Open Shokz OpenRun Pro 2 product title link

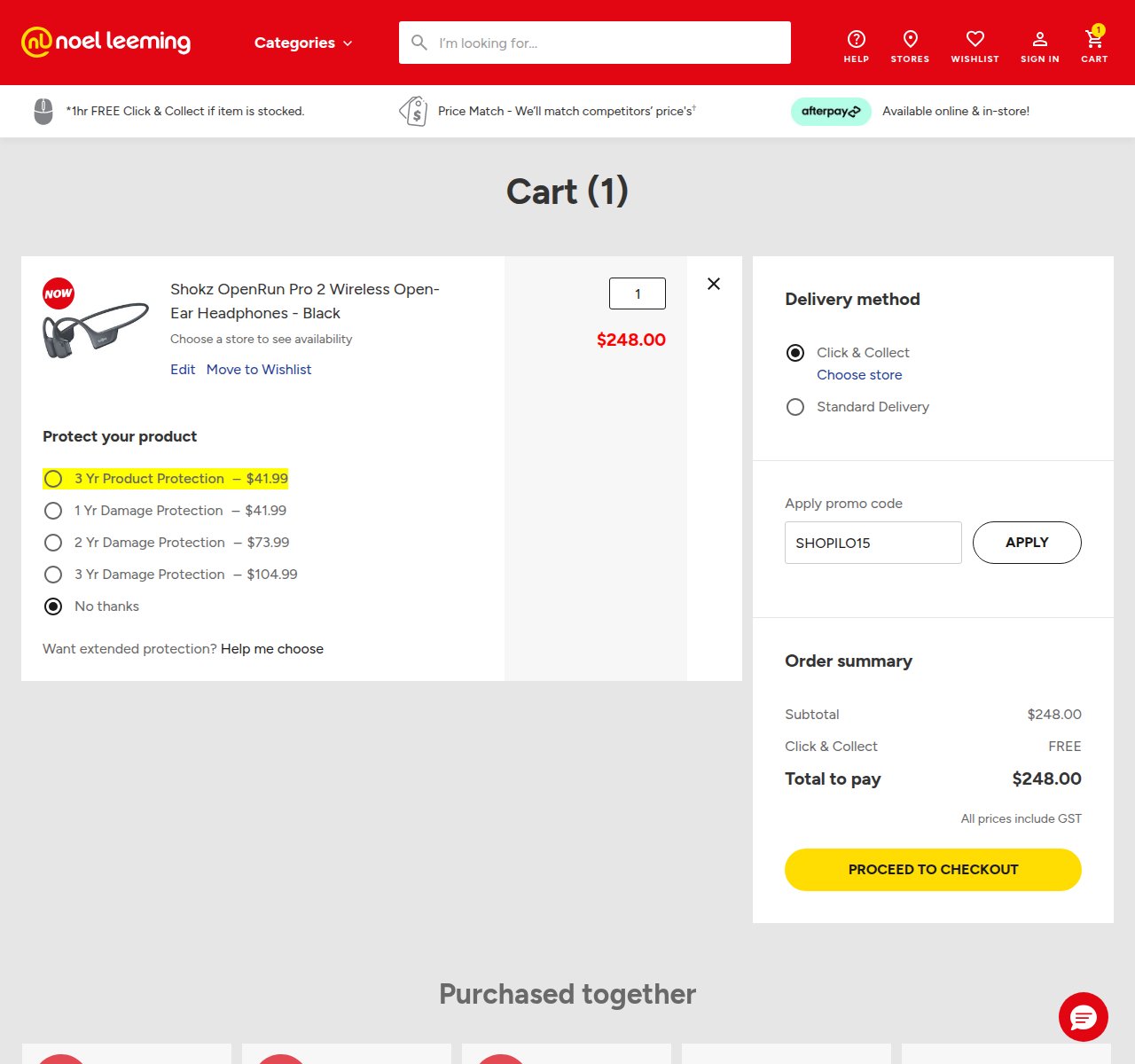click(305, 301)
